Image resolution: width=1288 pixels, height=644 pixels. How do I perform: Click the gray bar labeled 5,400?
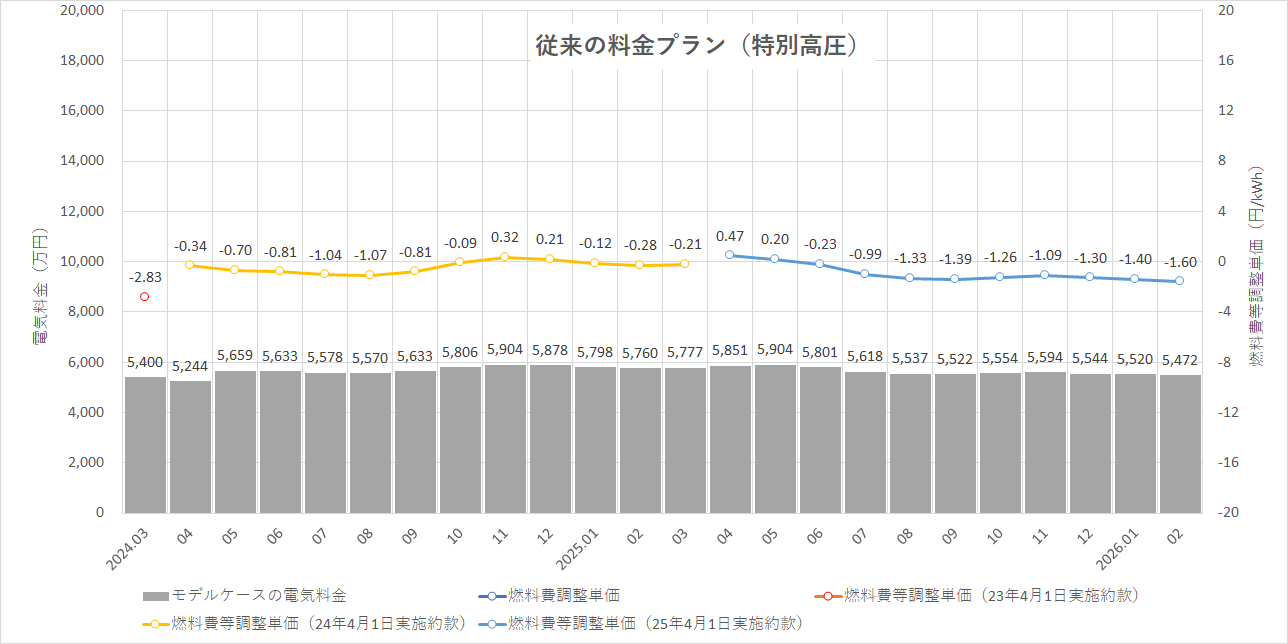point(145,440)
